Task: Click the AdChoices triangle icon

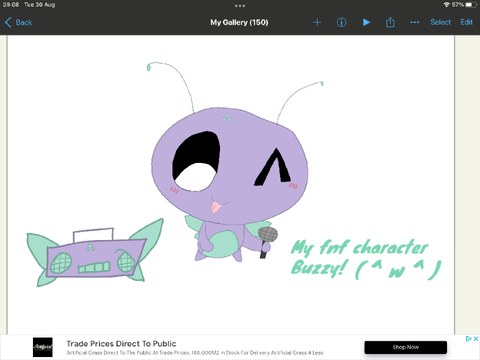Action: (469, 339)
